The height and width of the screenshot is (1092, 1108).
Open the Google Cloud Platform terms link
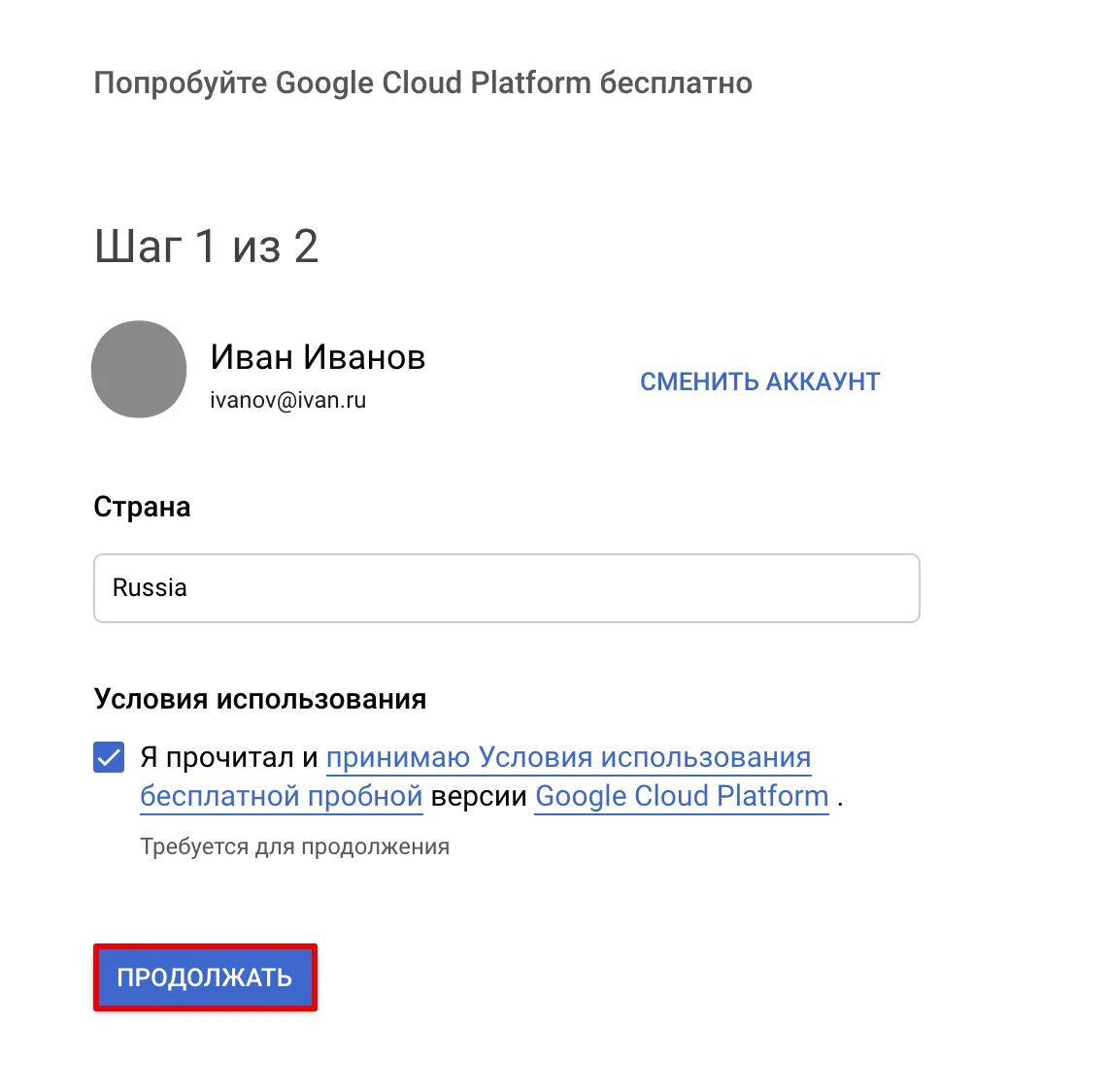[x=682, y=796]
